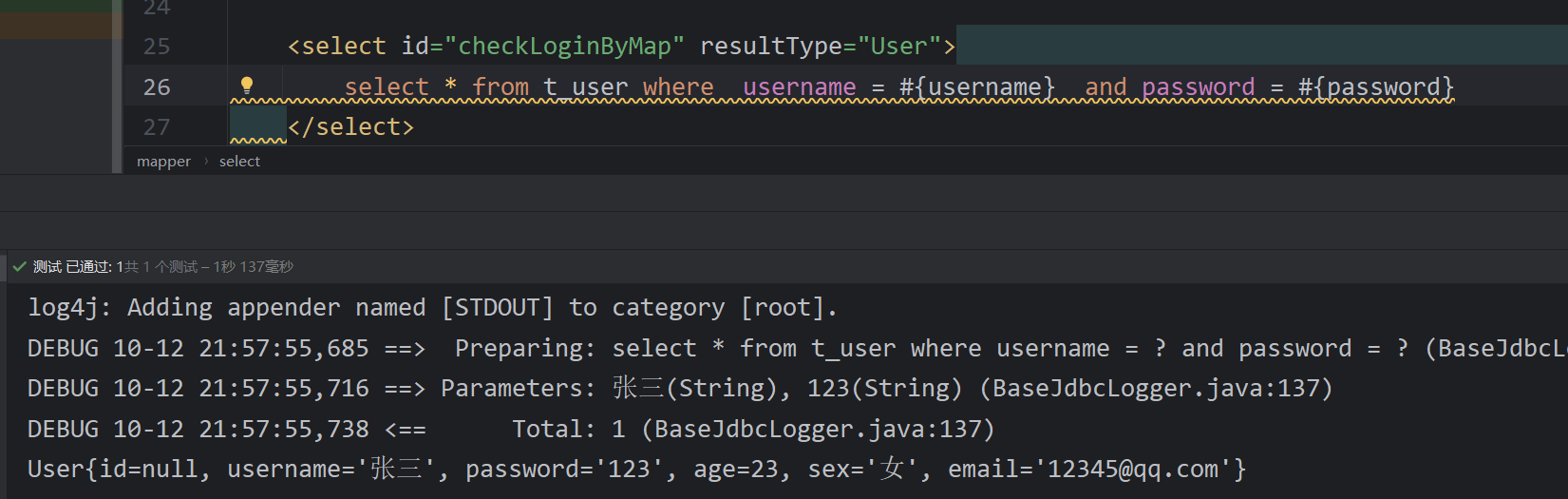Viewport: 1568px width, 499px height.
Task: Click the green test passed checkmark icon
Action: point(18,267)
